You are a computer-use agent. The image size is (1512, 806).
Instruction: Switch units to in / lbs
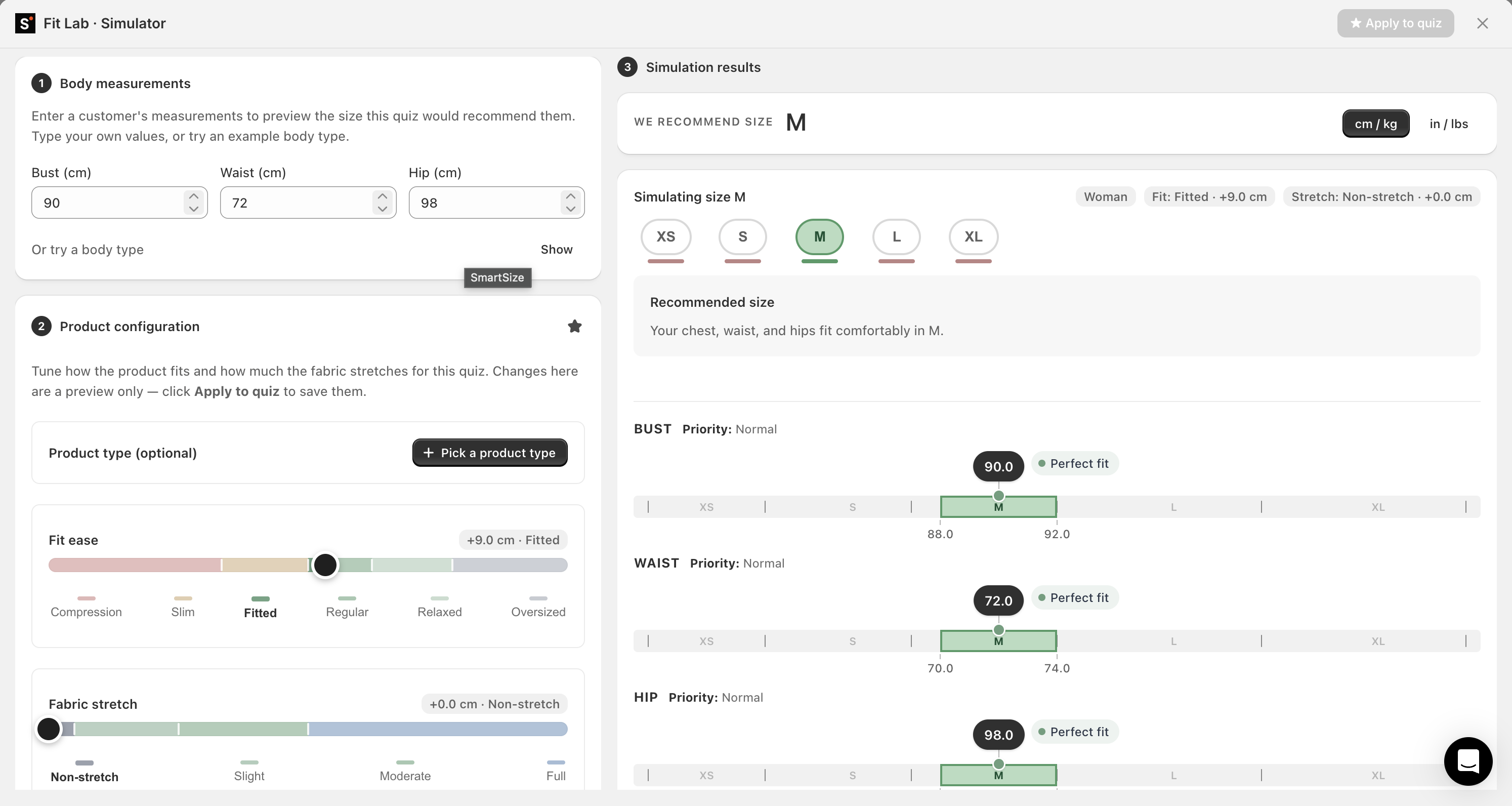click(1449, 124)
